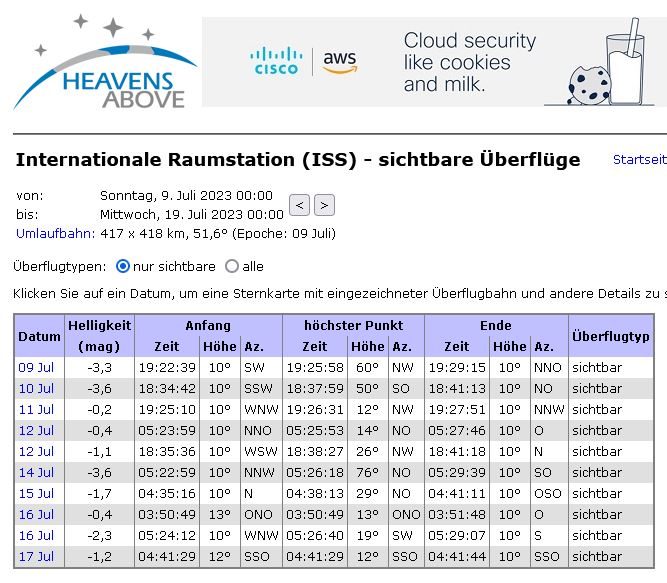Screen dimensions: 667x583
Task: Click the end azimuth NNO cell
Action: 548,367
